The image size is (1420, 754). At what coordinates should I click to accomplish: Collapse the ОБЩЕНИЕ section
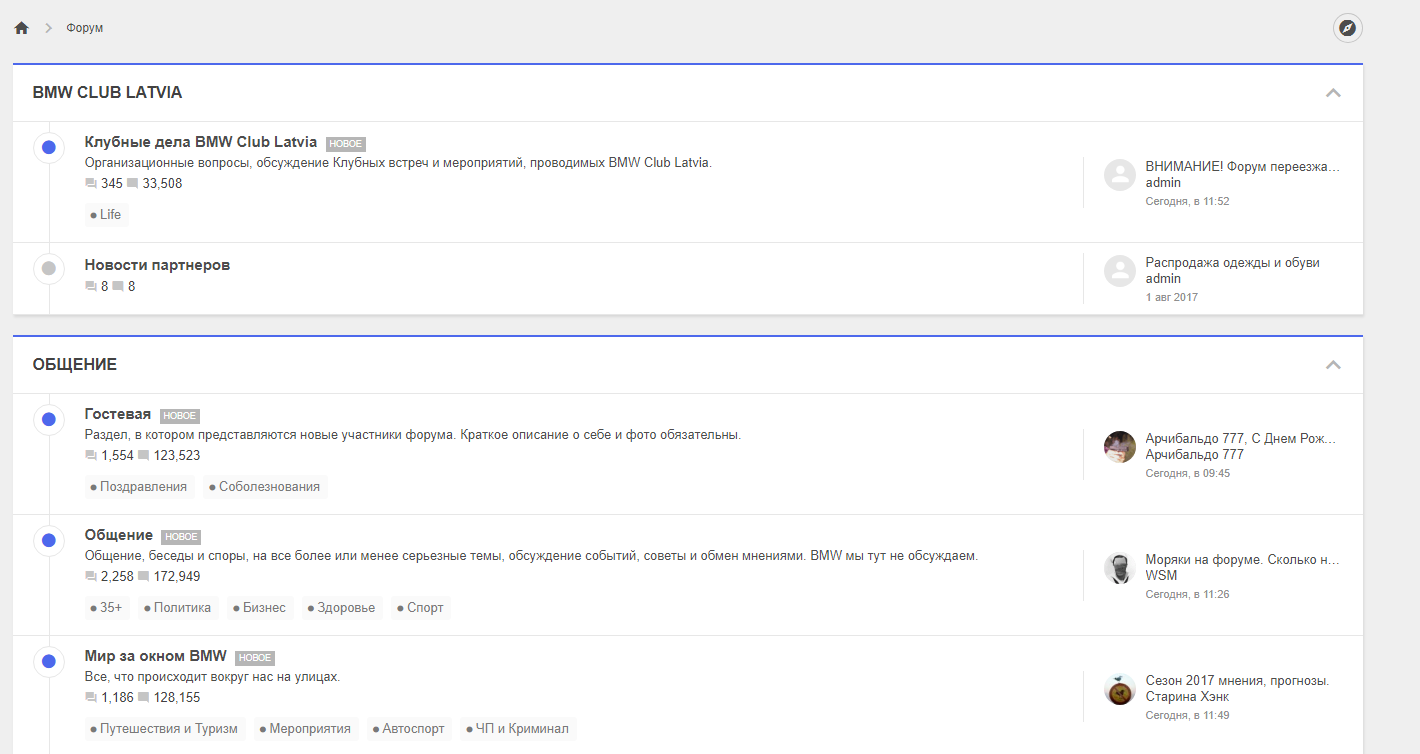coord(1332,365)
